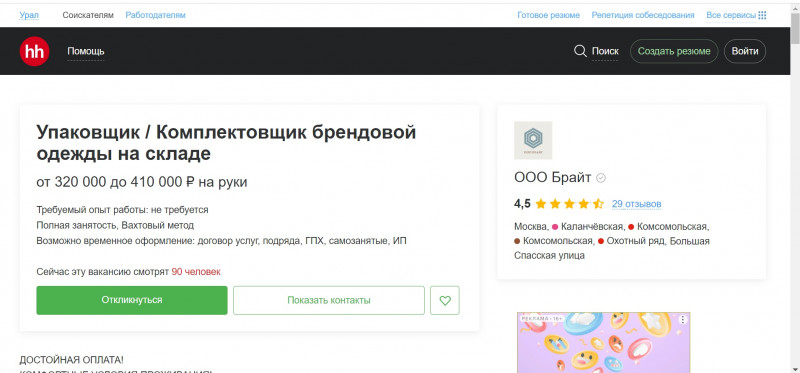Click the green Откликнуться button
The width and height of the screenshot is (800, 373).
[x=132, y=300]
